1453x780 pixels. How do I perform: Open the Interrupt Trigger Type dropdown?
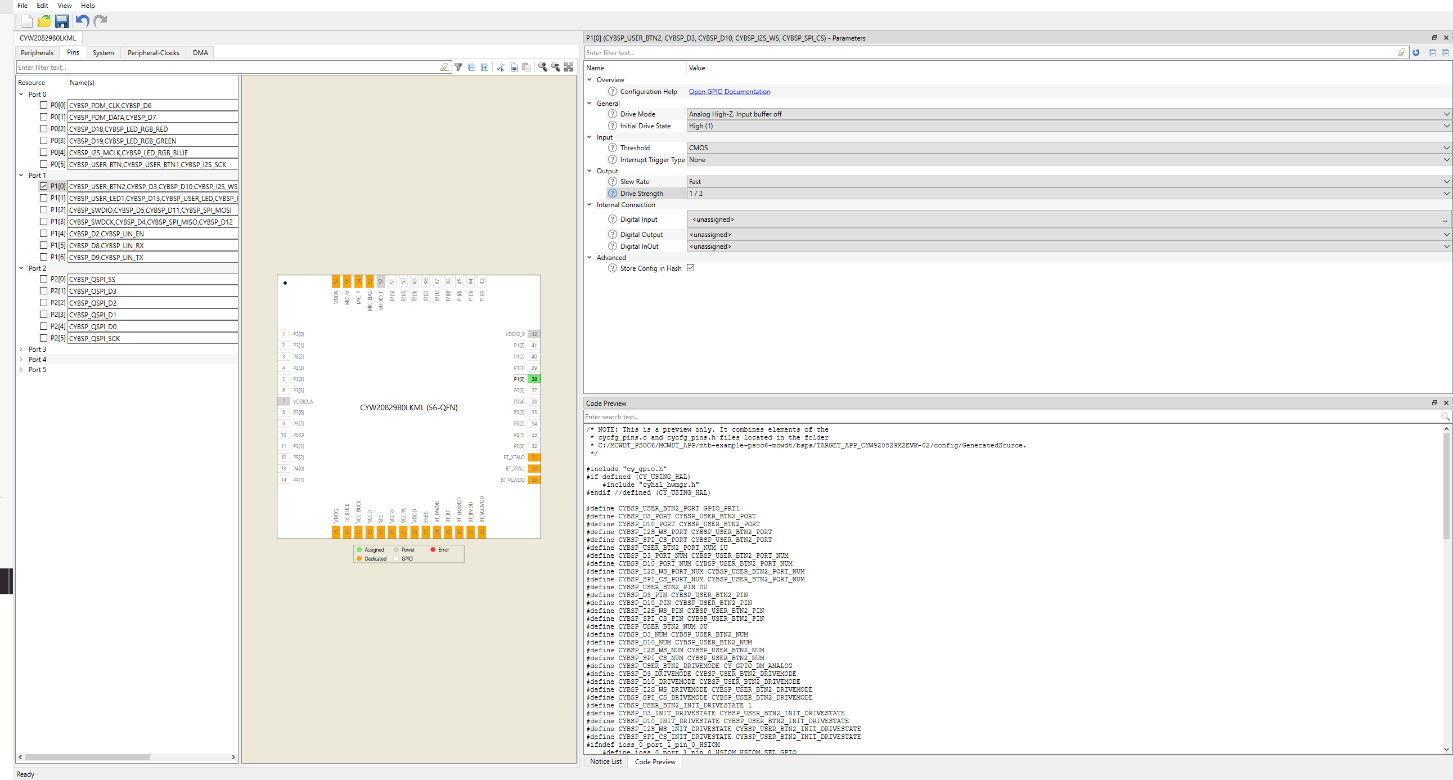pos(1068,159)
